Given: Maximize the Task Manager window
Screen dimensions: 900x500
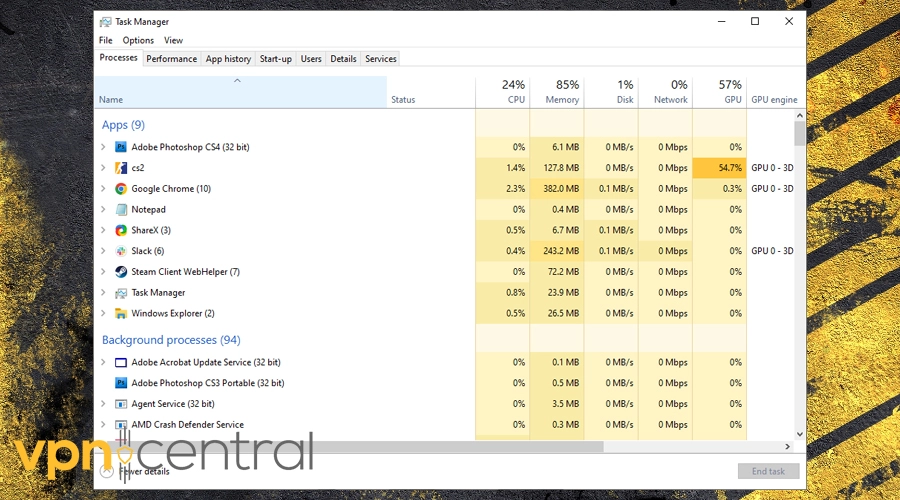Looking at the screenshot, I should (755, 21).
